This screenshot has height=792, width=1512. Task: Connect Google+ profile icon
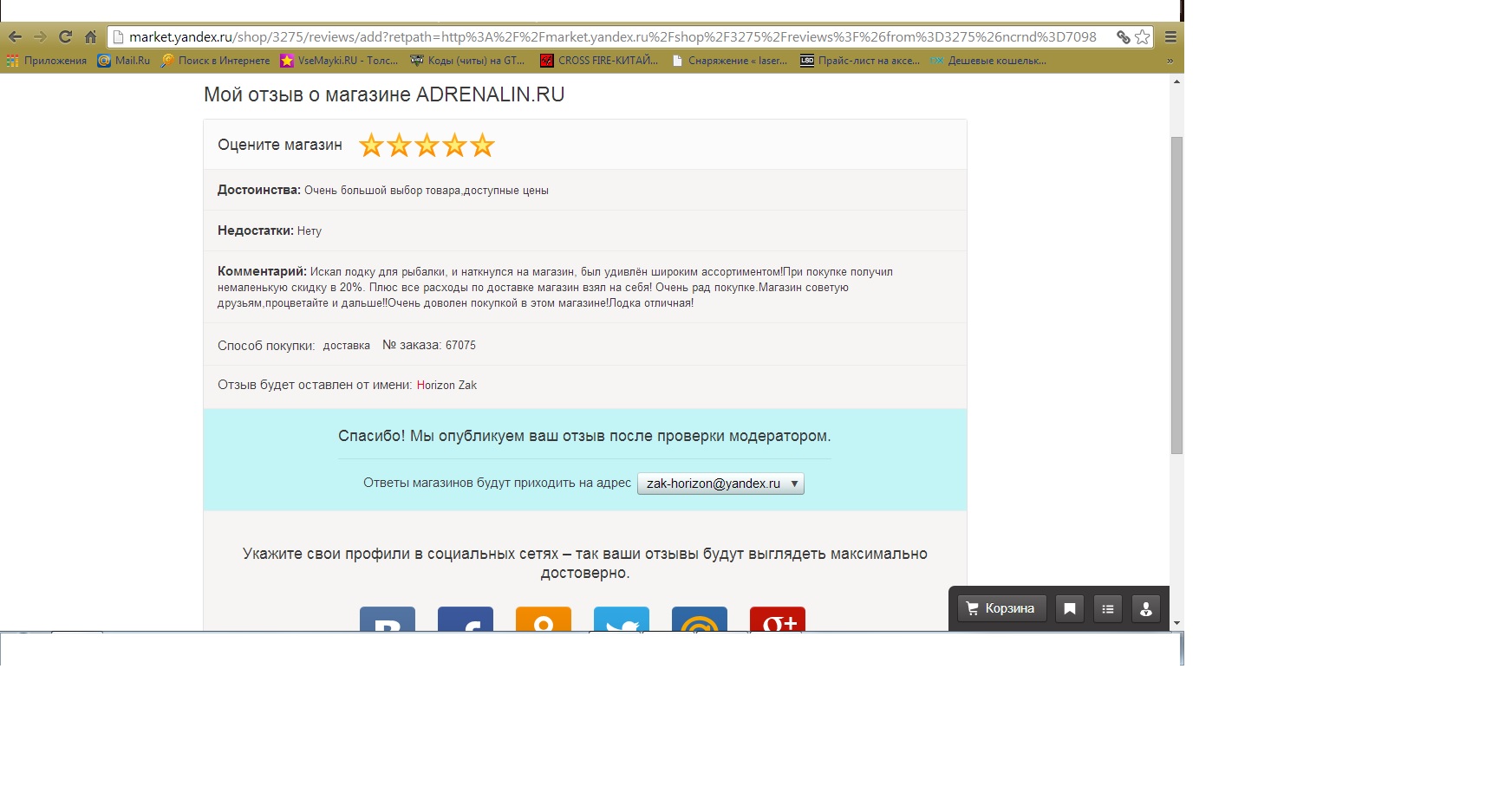tap(778, 619)
